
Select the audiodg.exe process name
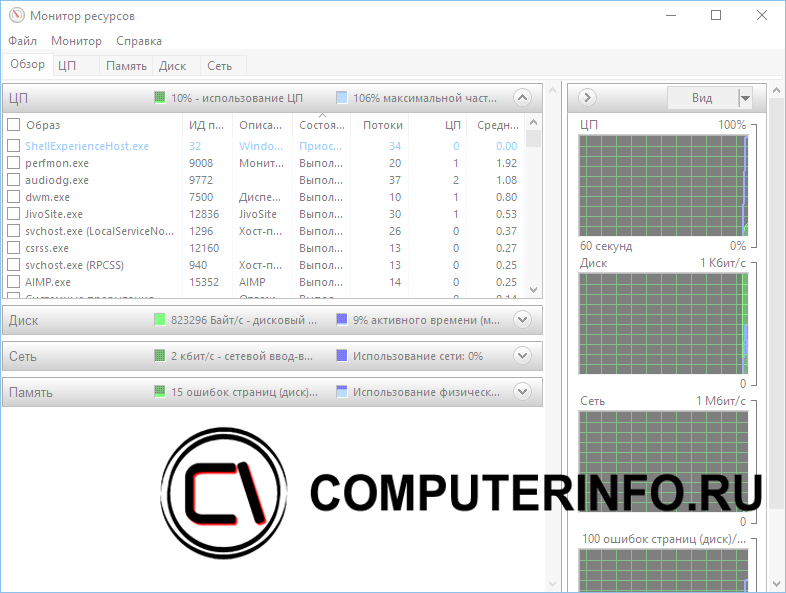point(57,180)
